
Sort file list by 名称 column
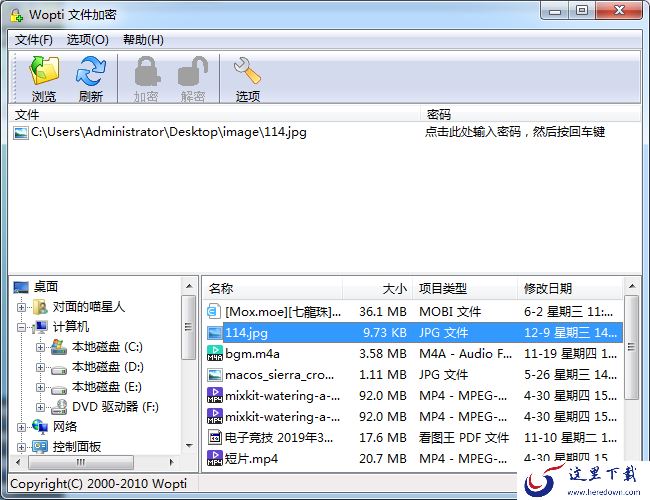(x=273, y=288)
